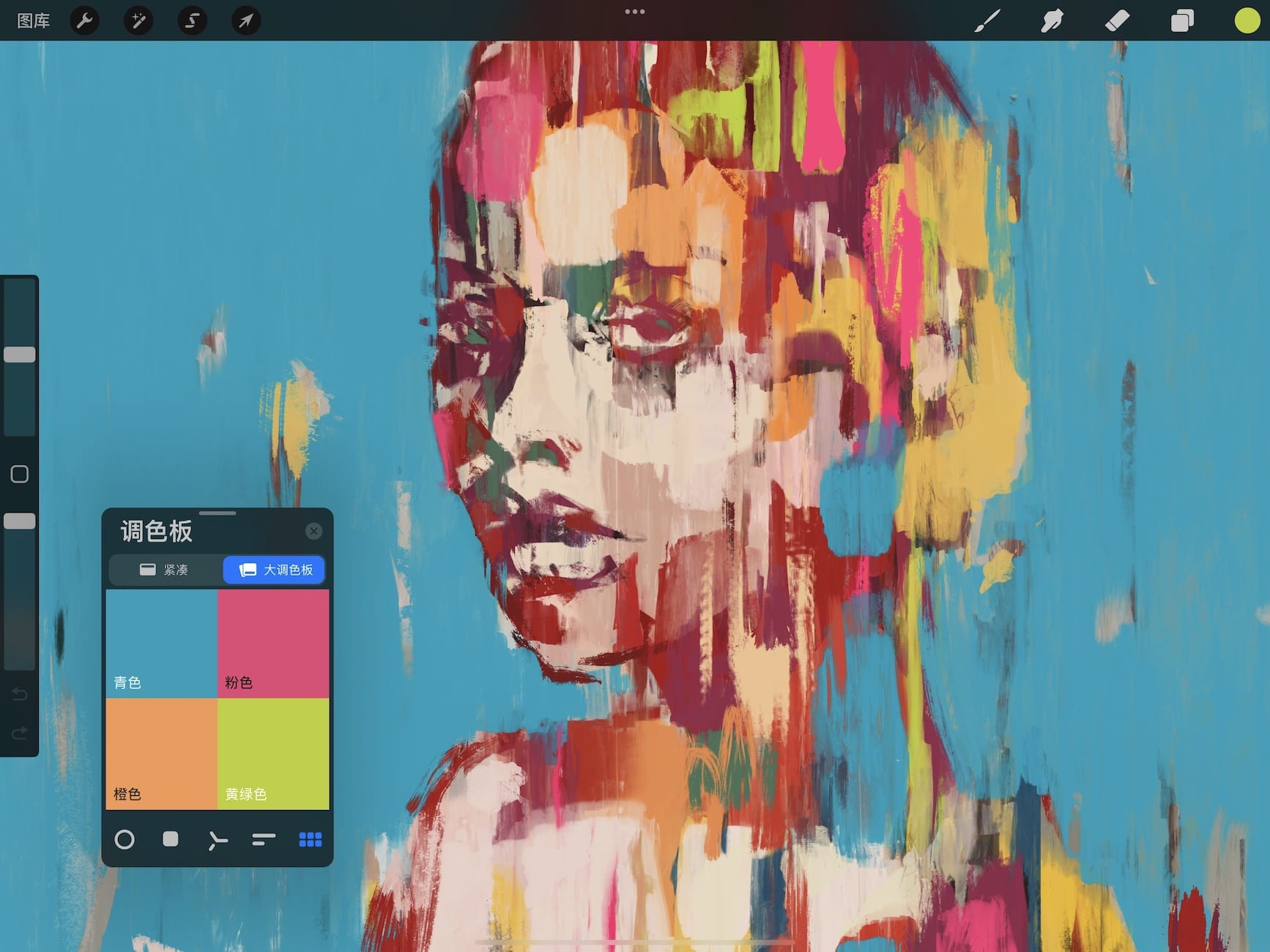The image size is (1270, 952).
Task: Open the Adjustments magic wand menu
Action: tap(138, 21)
